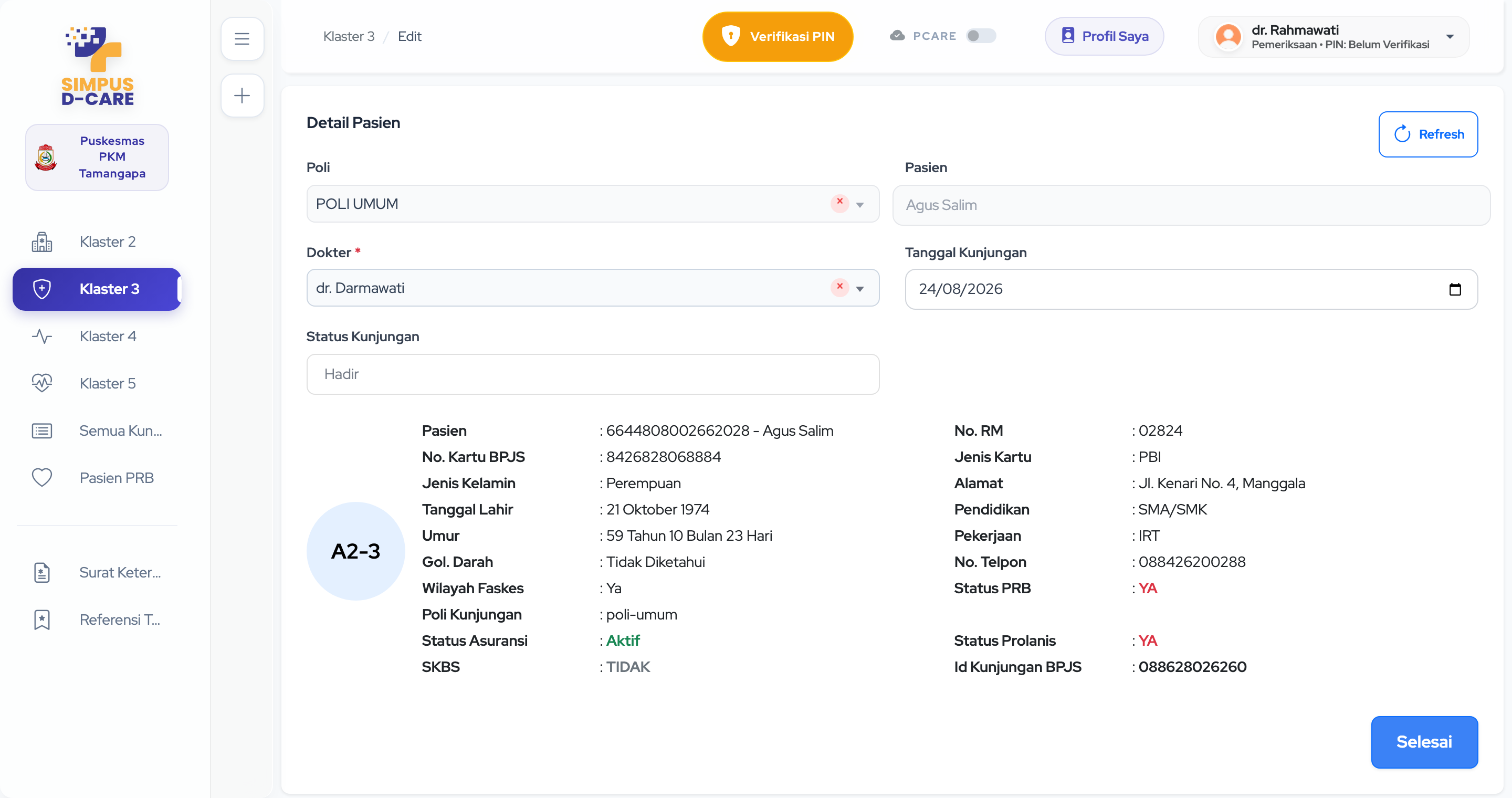Click the Surat Keterangan document icon
Image resolution: width=1512 pixels, height=798 pixels.
[41, 572]
